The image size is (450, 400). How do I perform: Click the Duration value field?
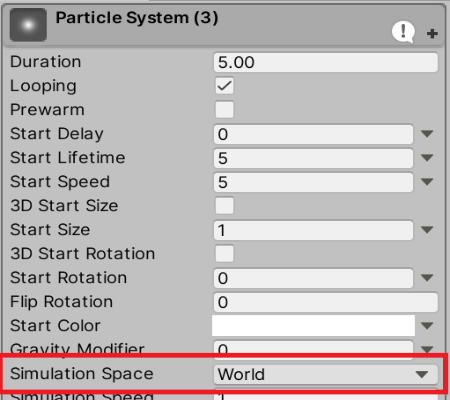[326, 62]
